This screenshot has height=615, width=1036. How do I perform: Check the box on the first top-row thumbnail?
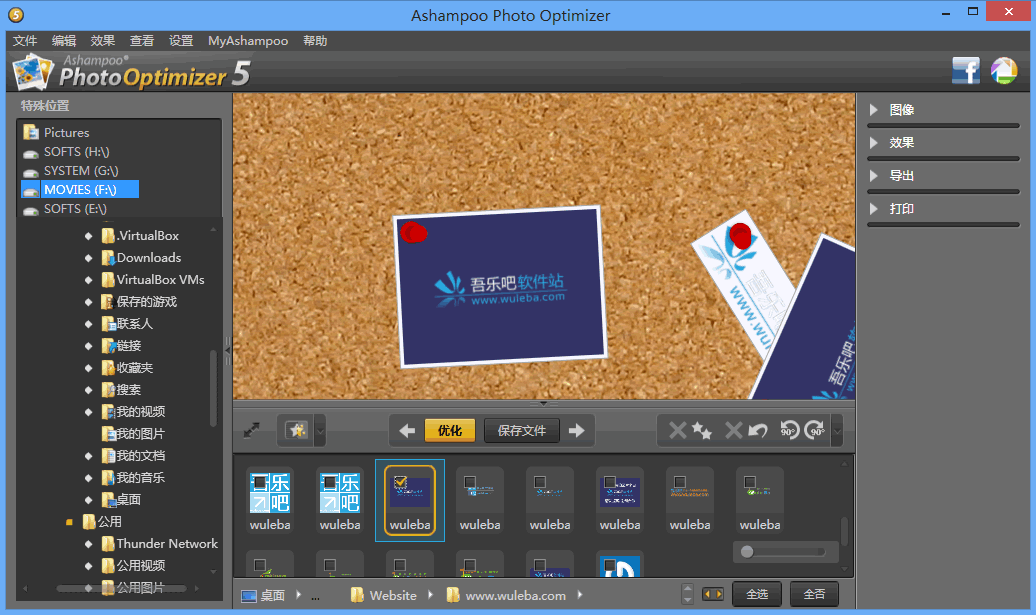pos(260,482)
